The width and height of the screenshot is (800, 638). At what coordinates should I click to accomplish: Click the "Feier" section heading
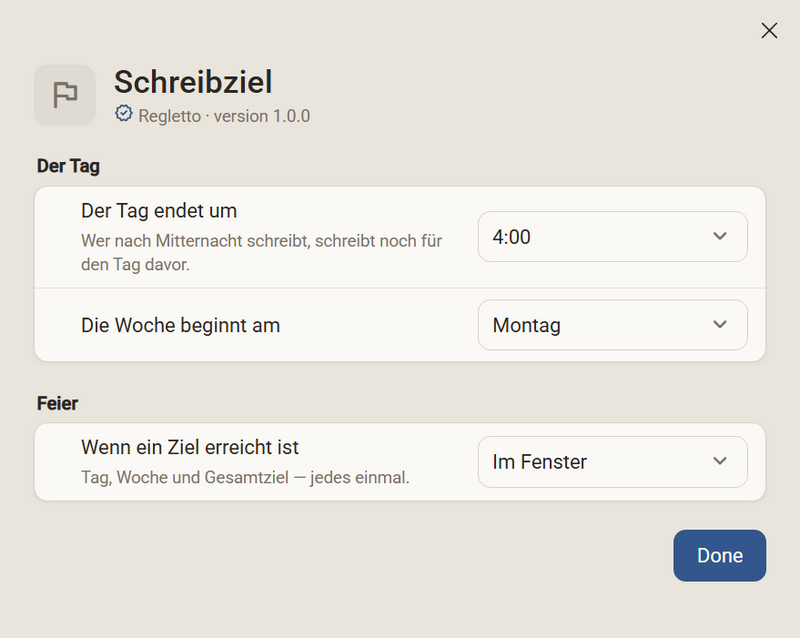(x=57, y=404)
